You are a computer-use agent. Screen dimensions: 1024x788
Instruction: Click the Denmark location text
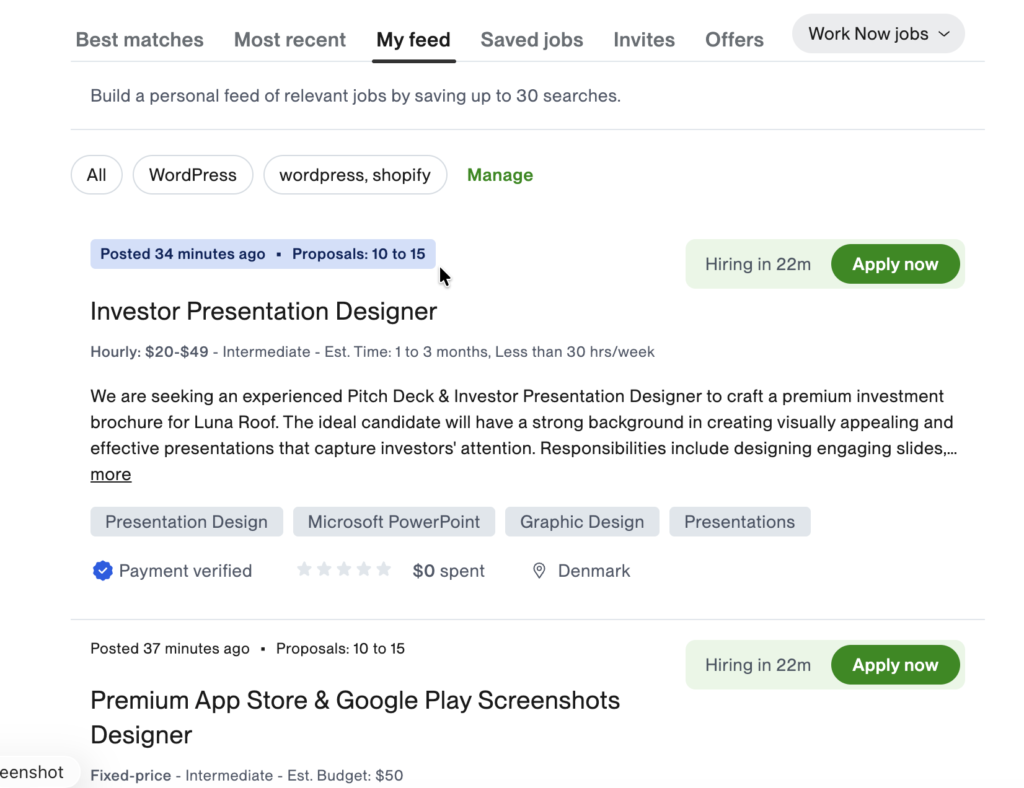[594, 571]
